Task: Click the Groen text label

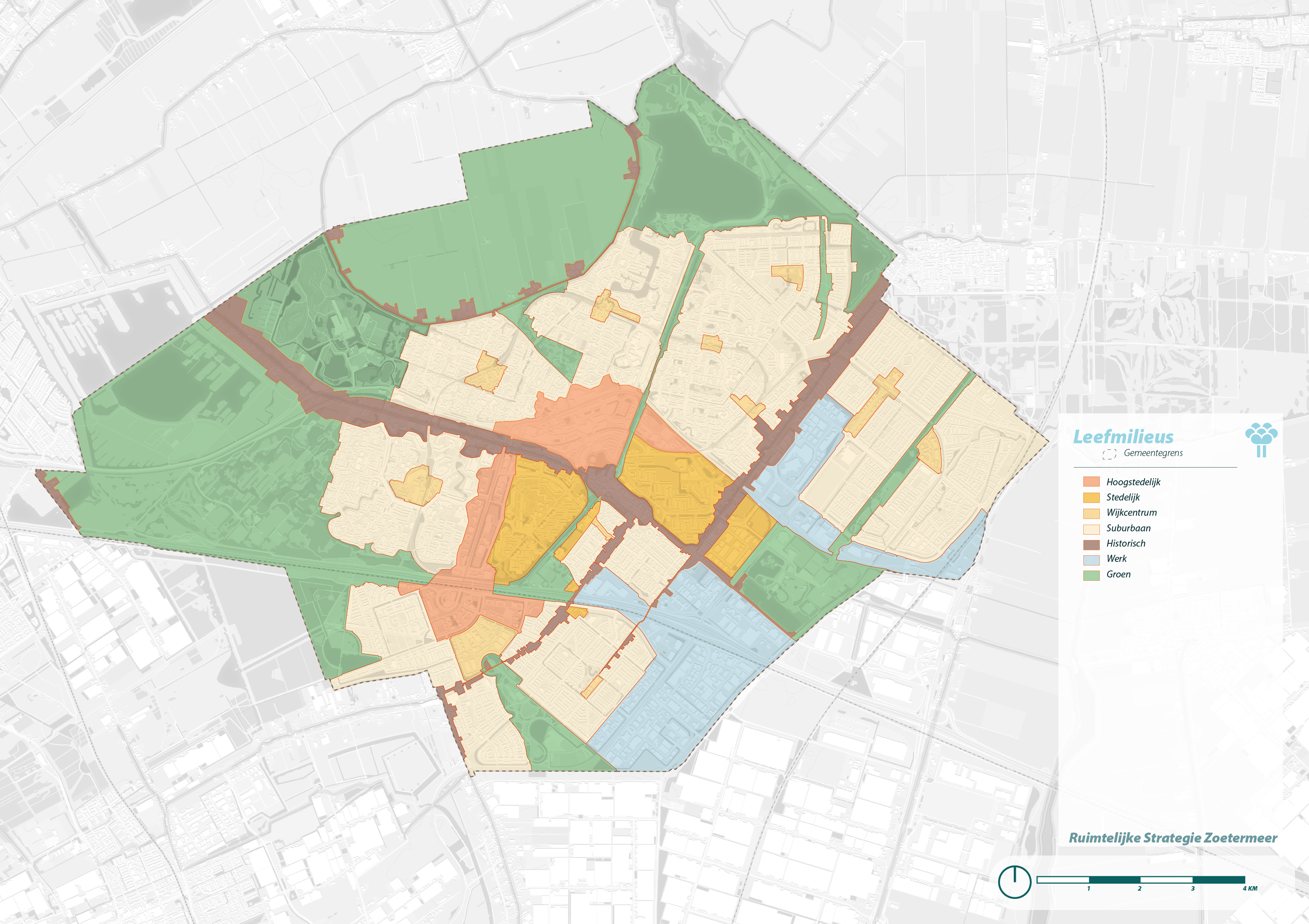Action: 1118,574
